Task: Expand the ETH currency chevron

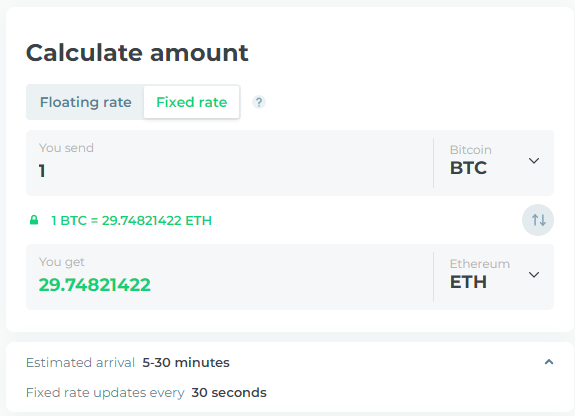Action: point(534,275)
